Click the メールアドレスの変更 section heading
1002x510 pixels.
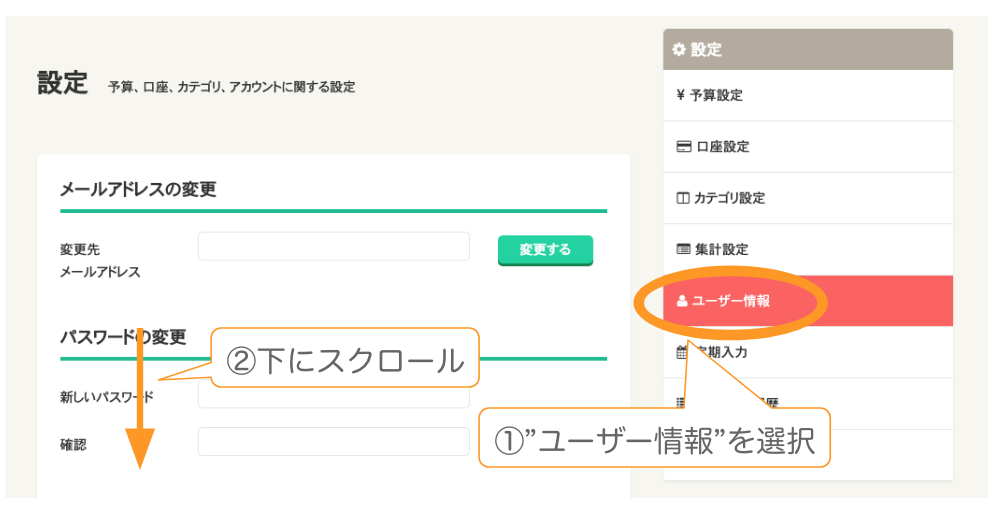point(138,190)
